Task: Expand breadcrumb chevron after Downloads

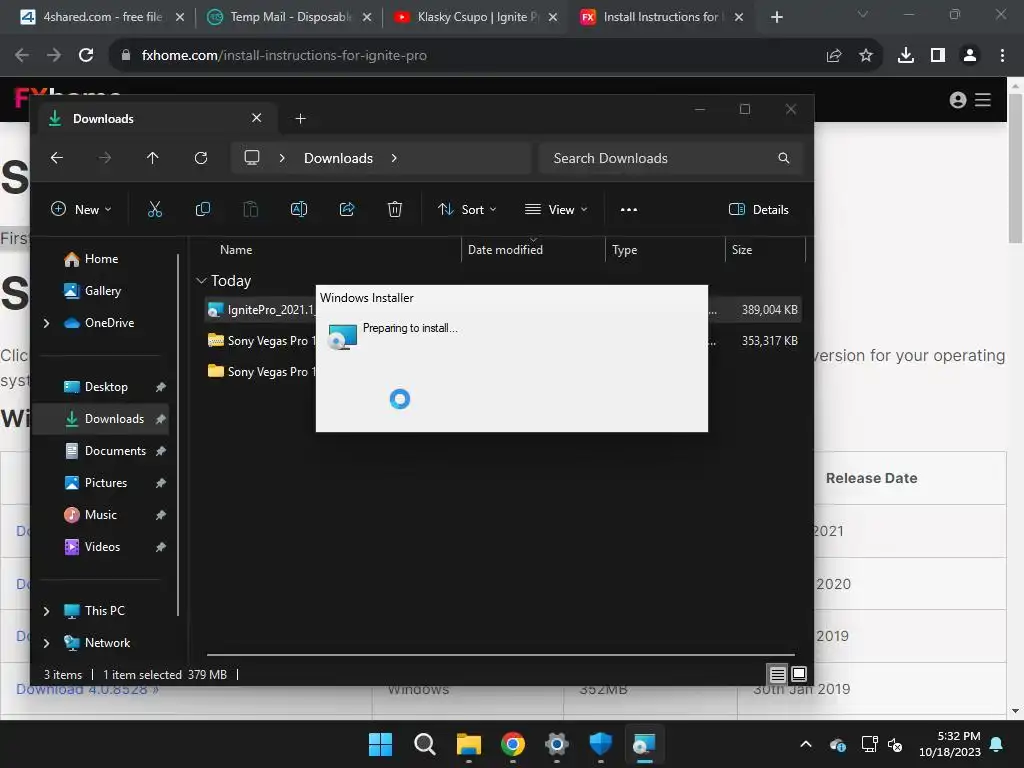Action: point(394,158)
